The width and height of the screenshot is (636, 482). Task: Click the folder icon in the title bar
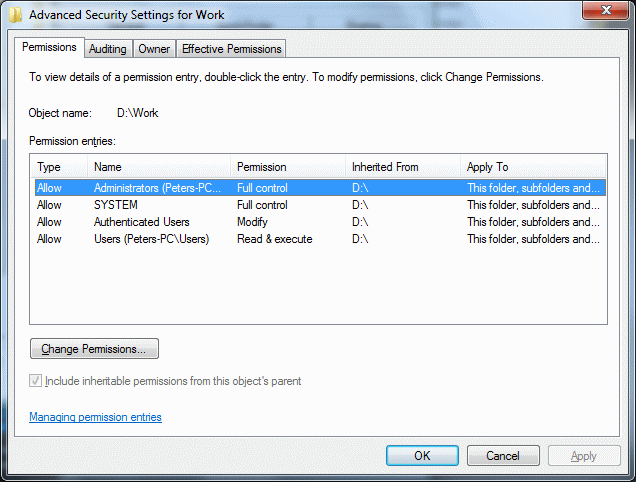click(x=15, y=15)
